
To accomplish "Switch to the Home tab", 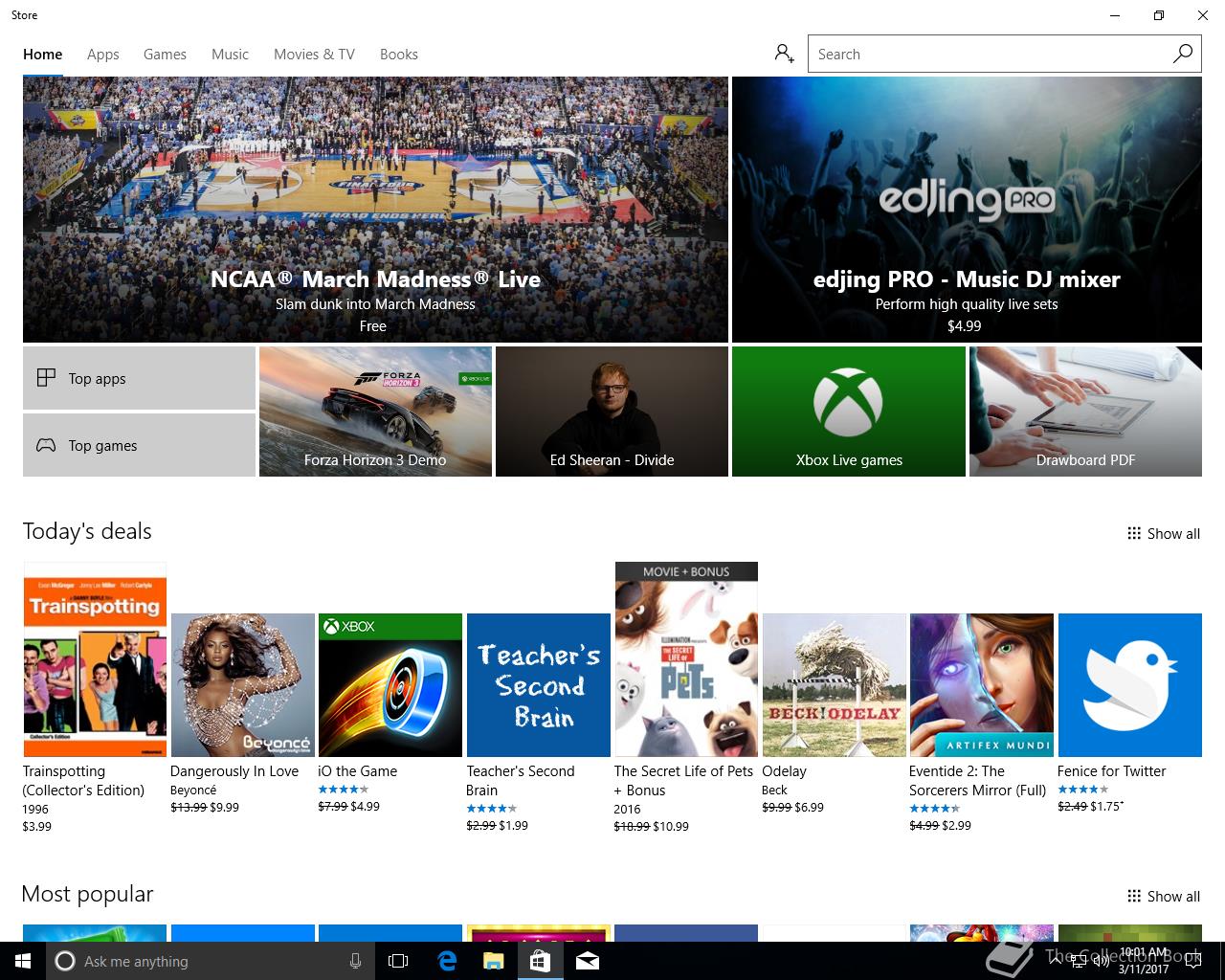I will [43, 54].
